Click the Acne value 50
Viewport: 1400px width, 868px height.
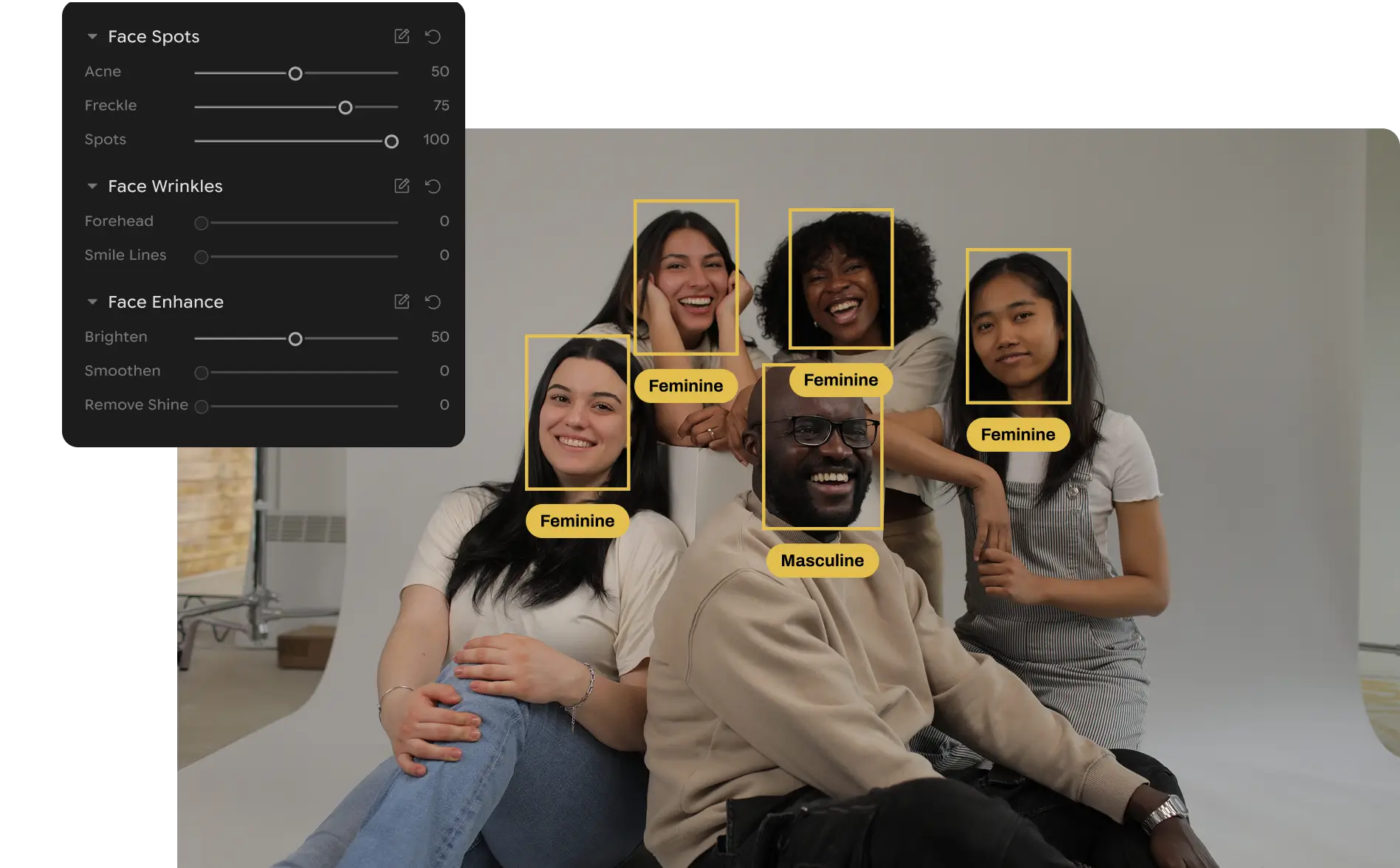tap(440, 72)
